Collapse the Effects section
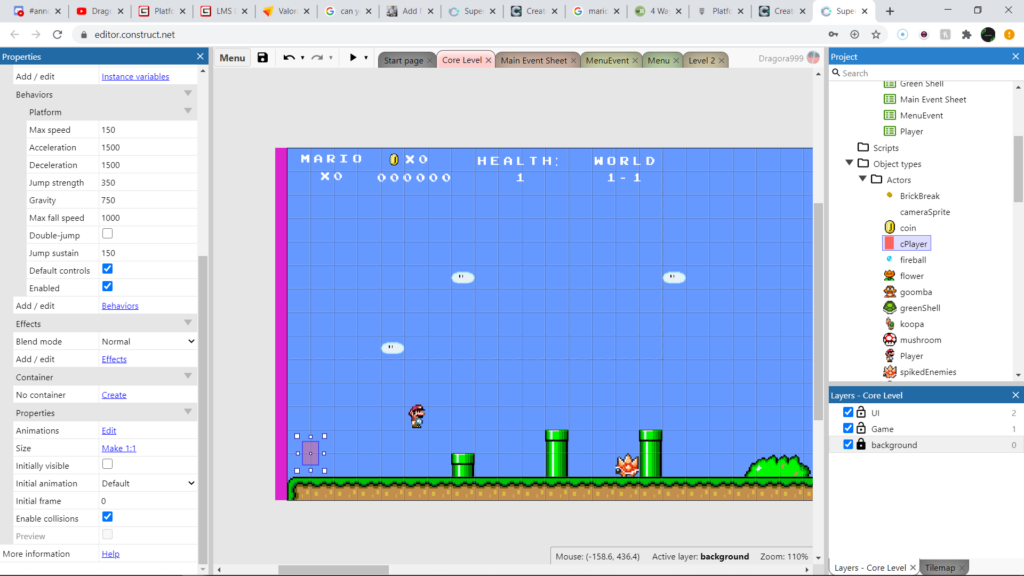Image resolution: width=1024 pixels, height=576 pixels. pos(187,323)
